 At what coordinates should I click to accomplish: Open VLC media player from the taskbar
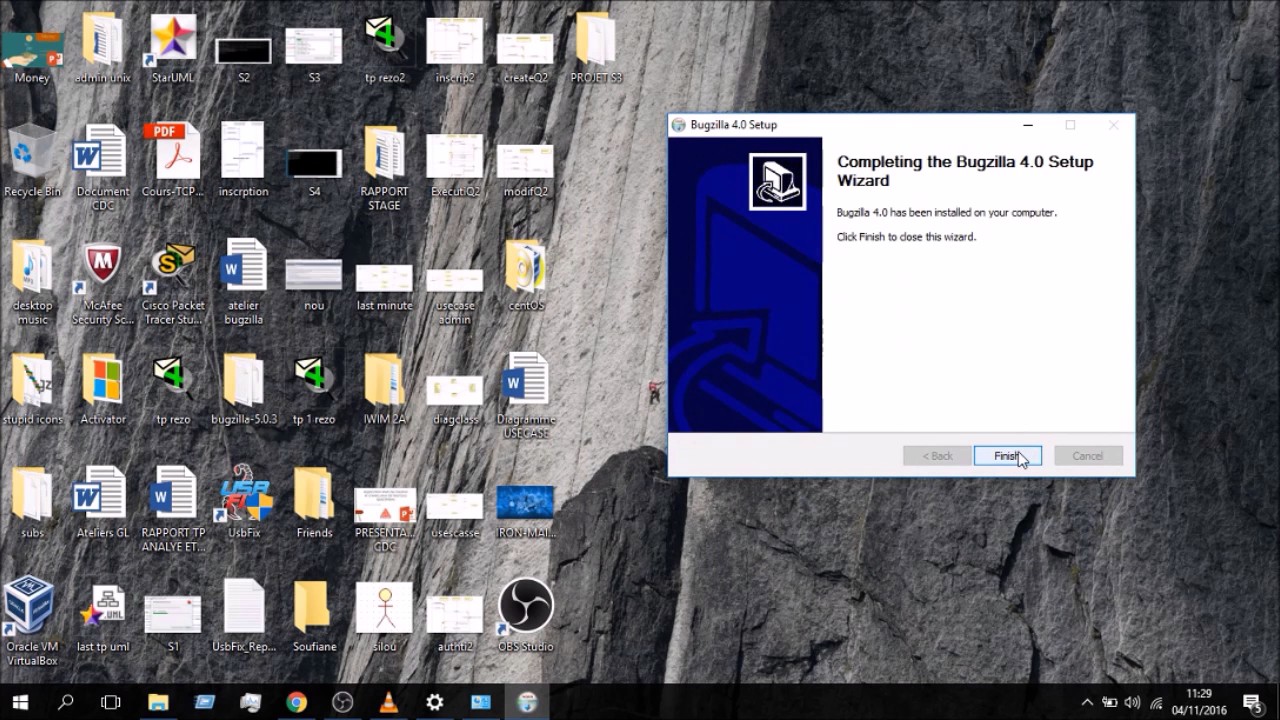[388, 702]
